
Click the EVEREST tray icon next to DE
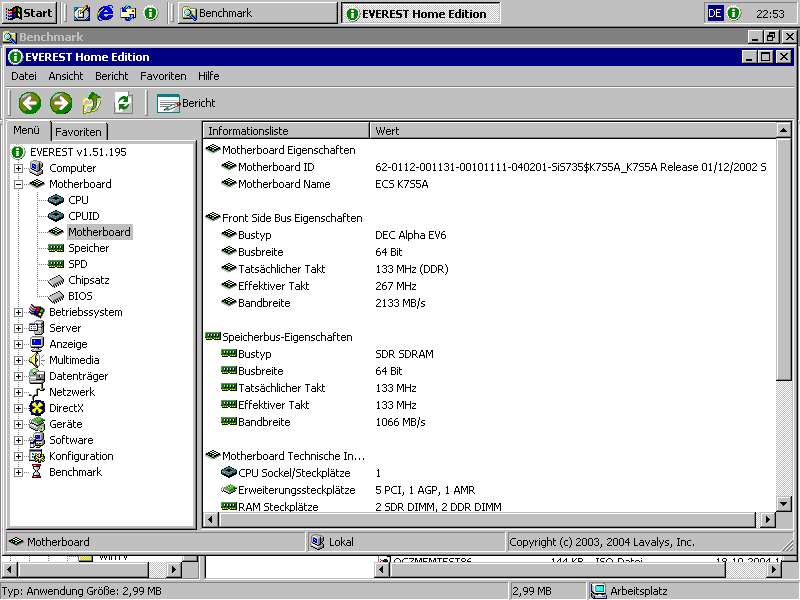734,13
